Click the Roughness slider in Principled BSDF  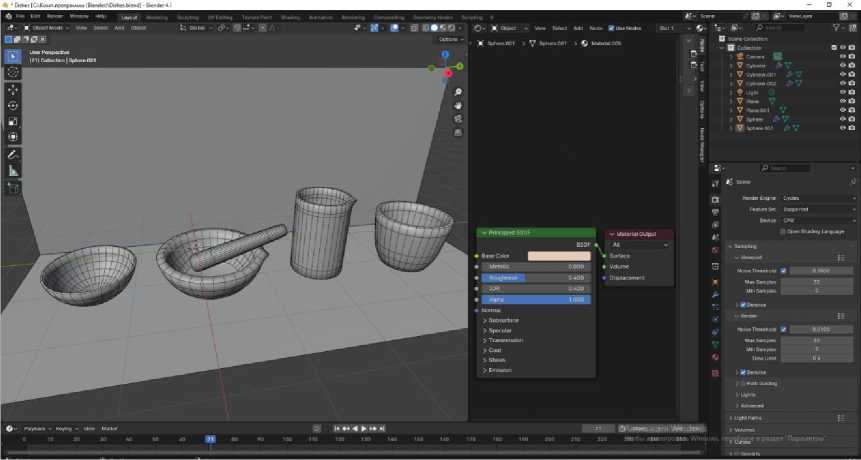coord(538,277)
